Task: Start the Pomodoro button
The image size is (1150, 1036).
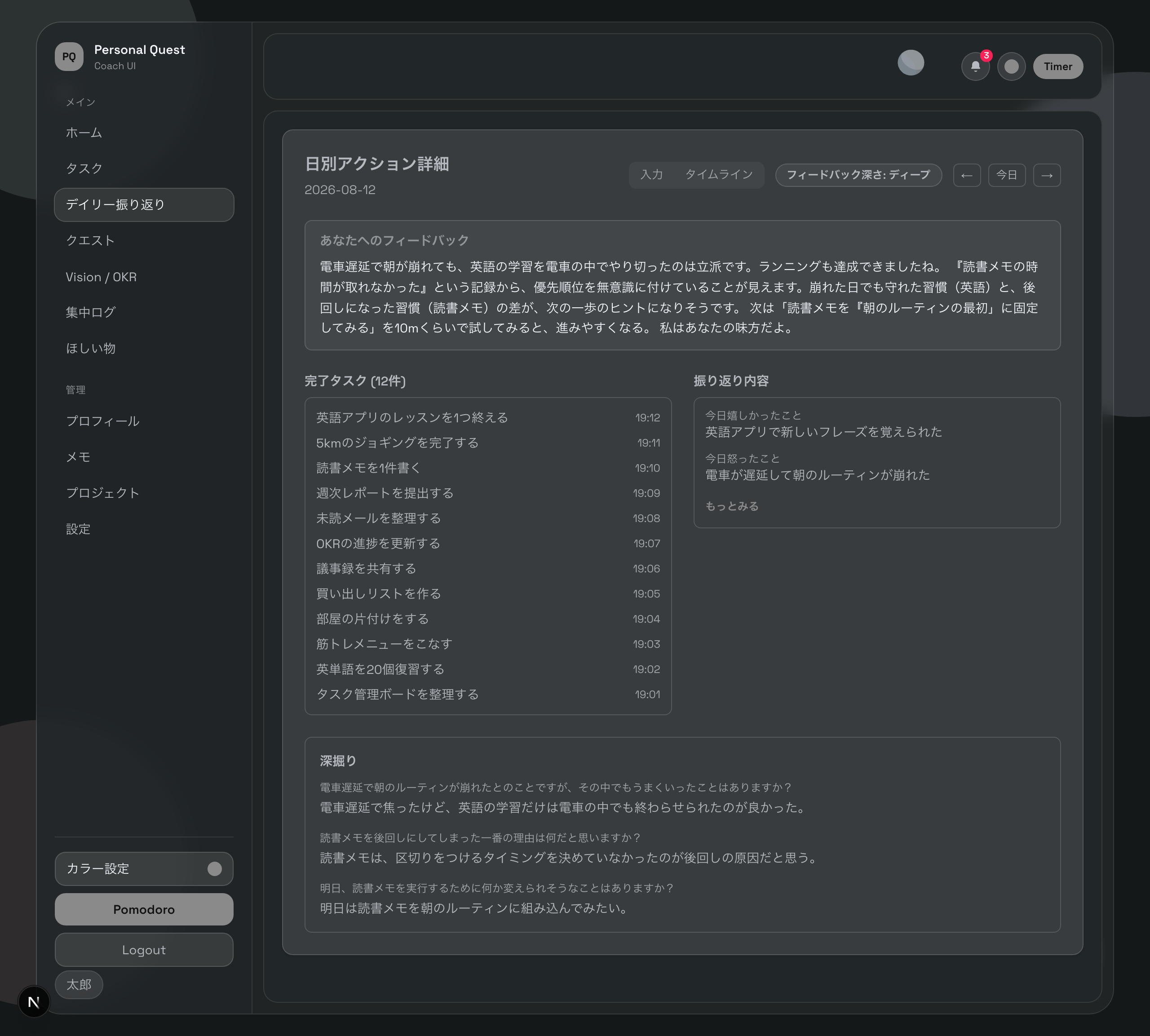Action: point(144,909)
